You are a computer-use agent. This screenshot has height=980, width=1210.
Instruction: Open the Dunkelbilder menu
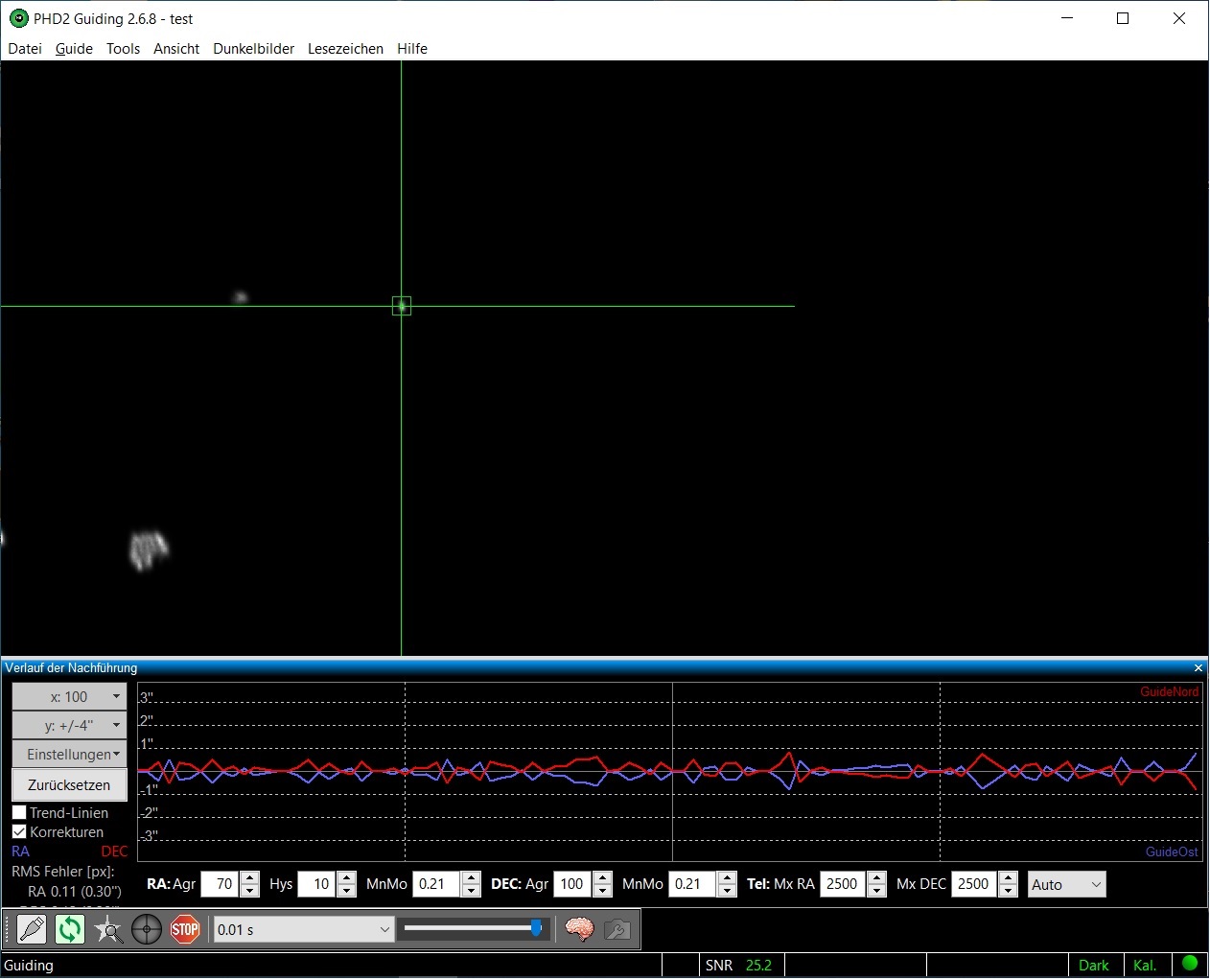coord(253,48)
